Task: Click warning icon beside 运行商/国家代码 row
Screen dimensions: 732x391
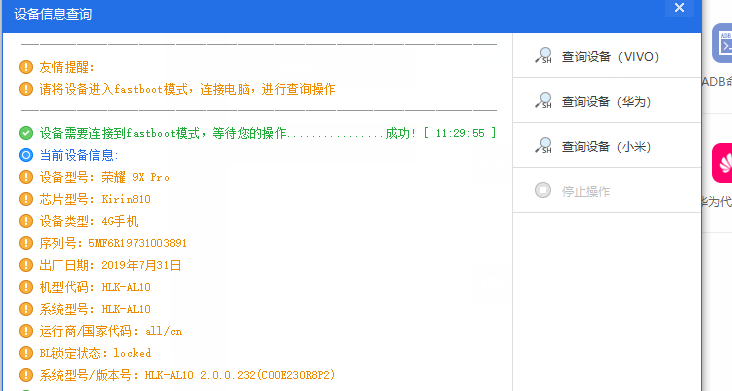Action: [26, 331]
